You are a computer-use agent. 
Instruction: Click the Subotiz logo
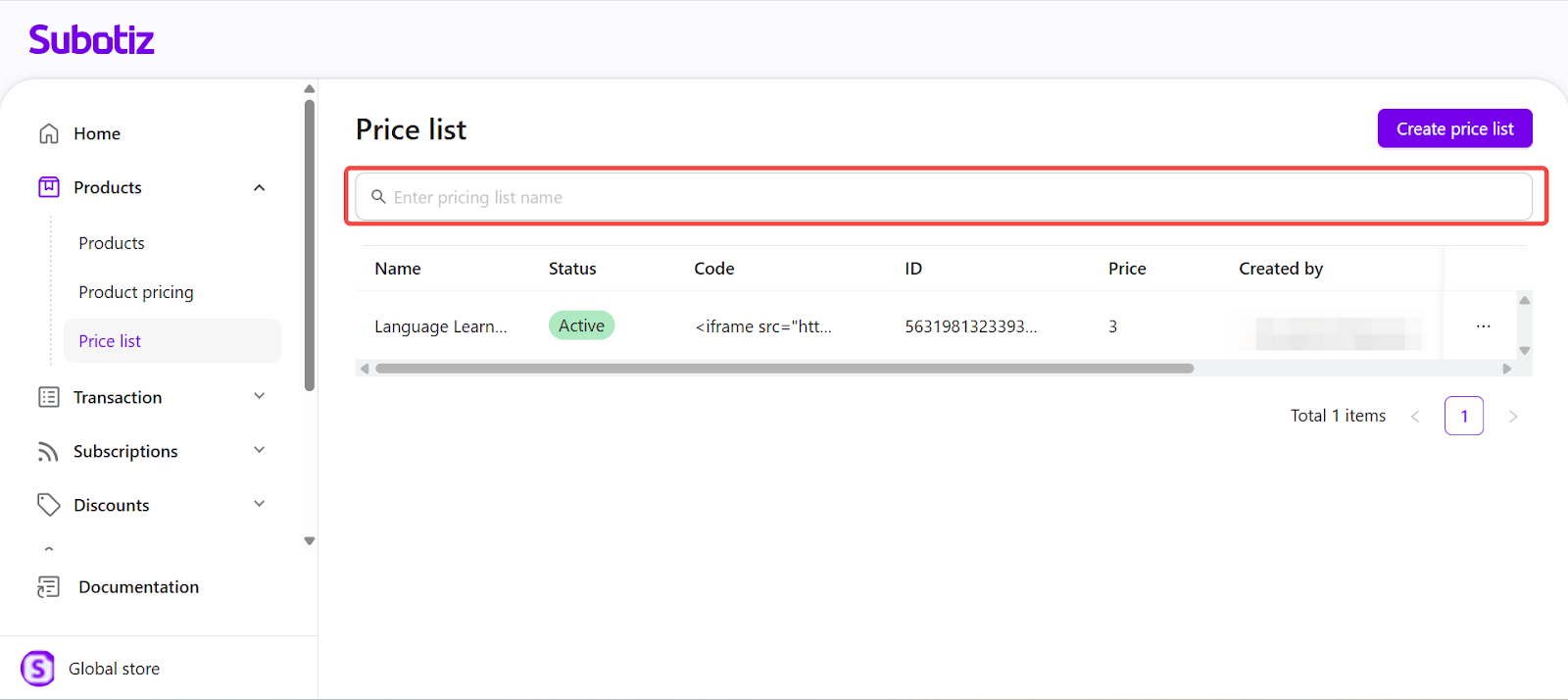click(x=91, y=40)
